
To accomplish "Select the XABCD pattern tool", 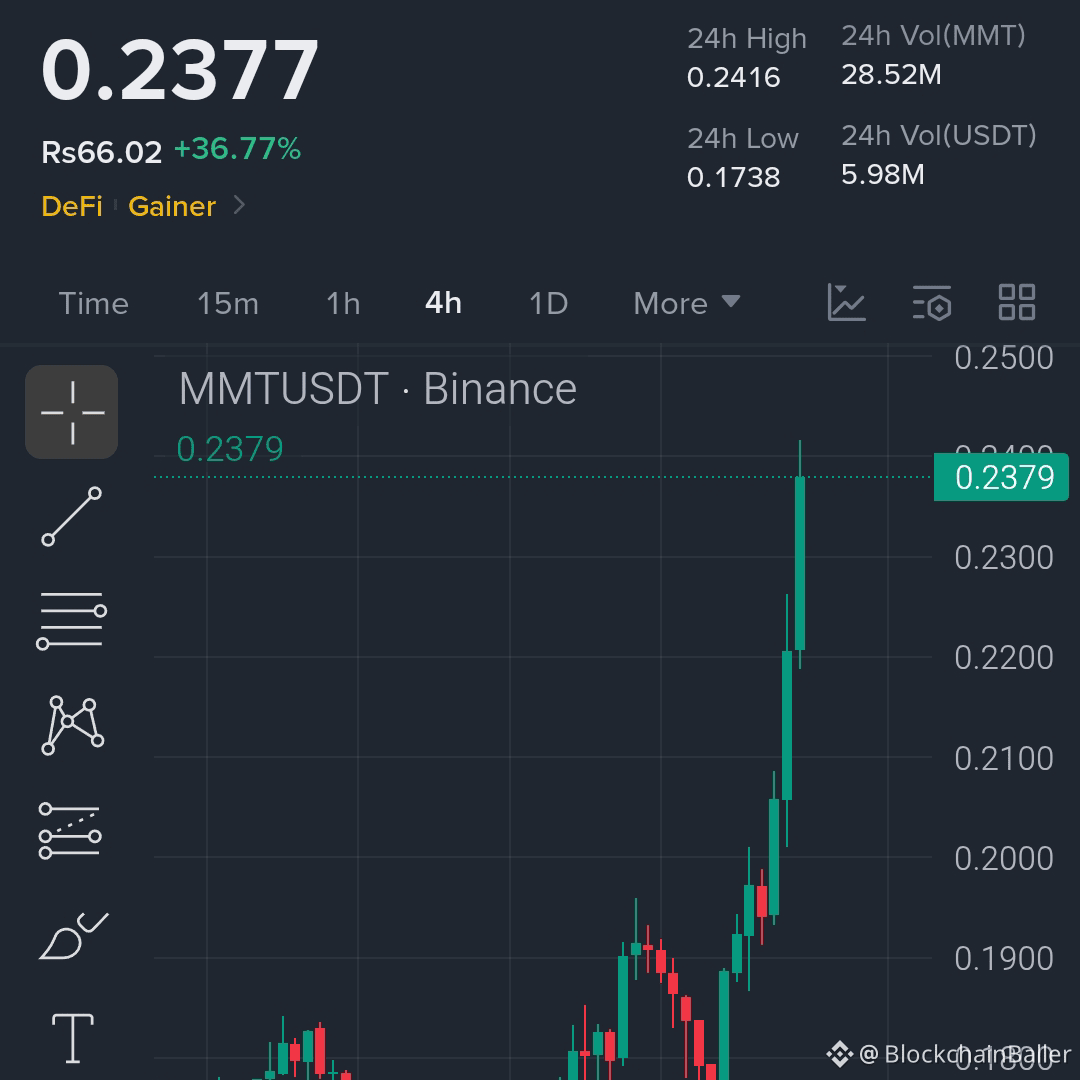I will [72, 725].
